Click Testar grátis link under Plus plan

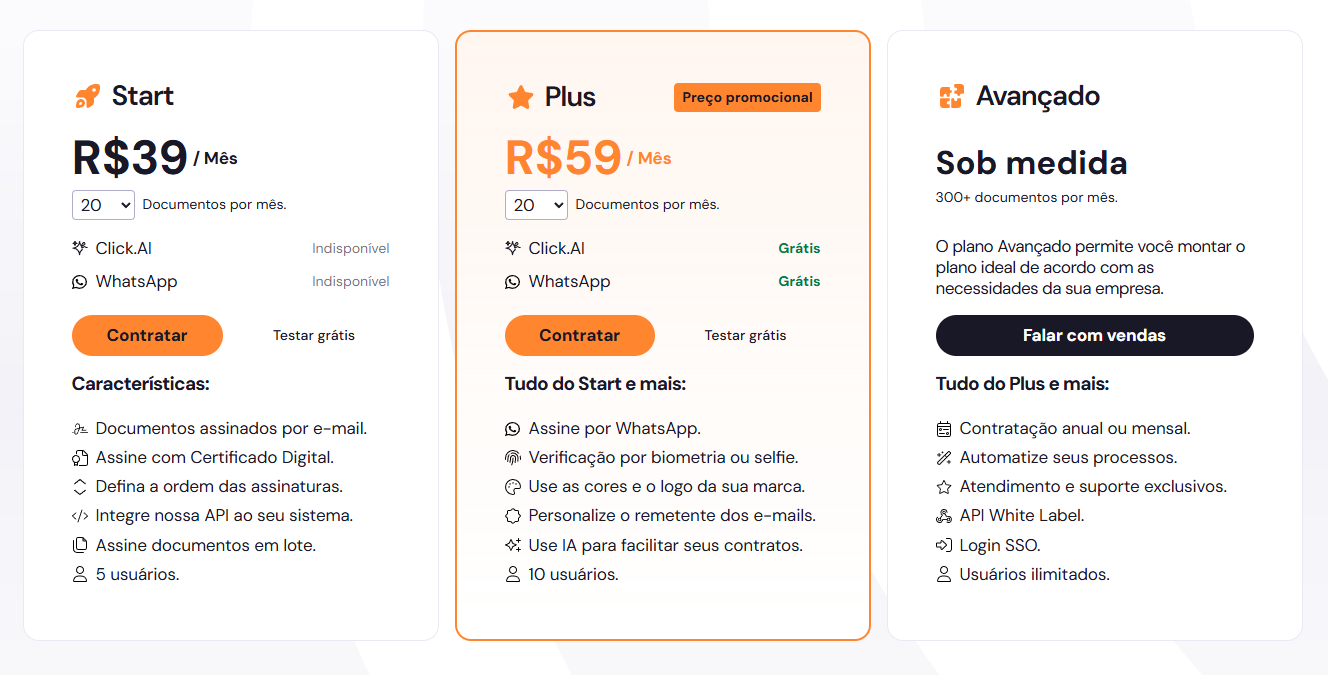click(x=746, y=336)
